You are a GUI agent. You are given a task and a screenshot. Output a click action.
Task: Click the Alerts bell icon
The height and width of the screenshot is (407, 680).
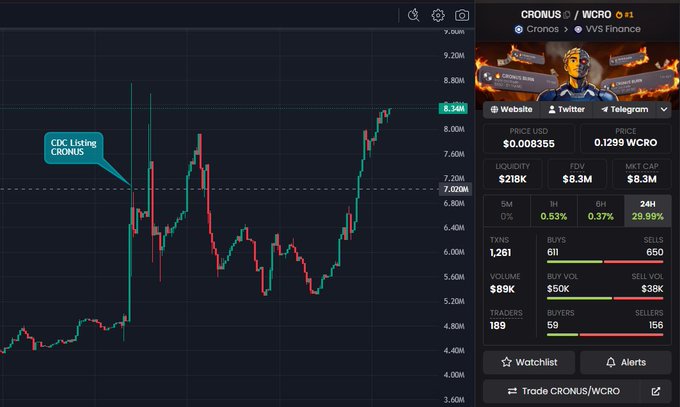point(611,362)
